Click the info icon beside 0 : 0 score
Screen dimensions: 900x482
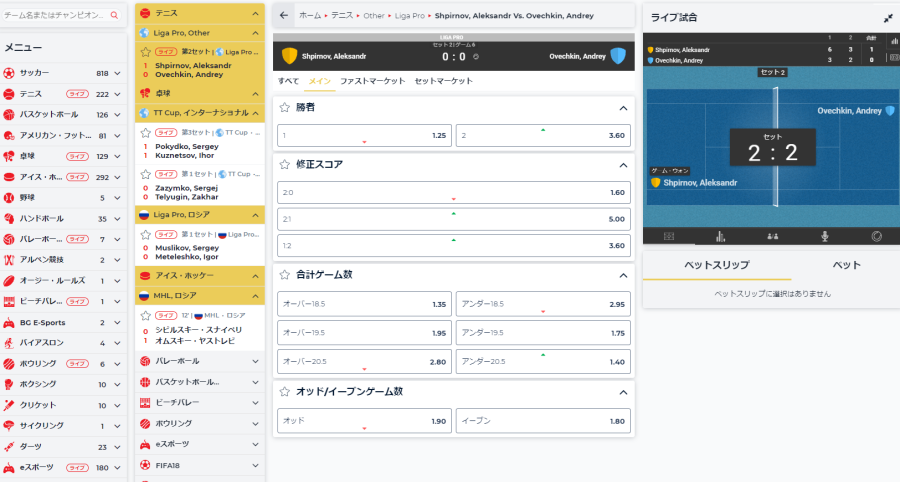point(476,57)
